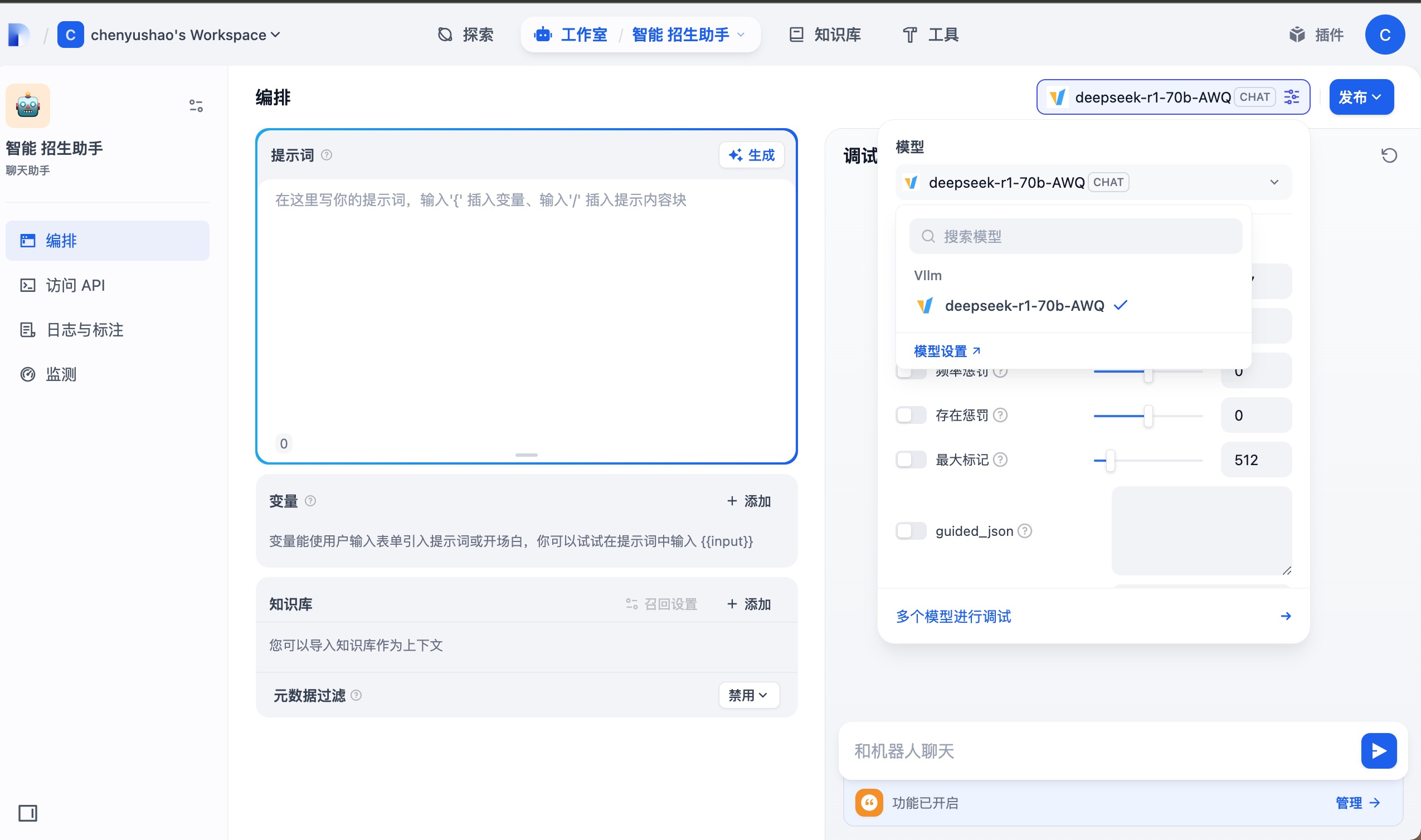Add a knowledge base with 添加
Viewport: 1421px width, 840px height.
[748, 604]
